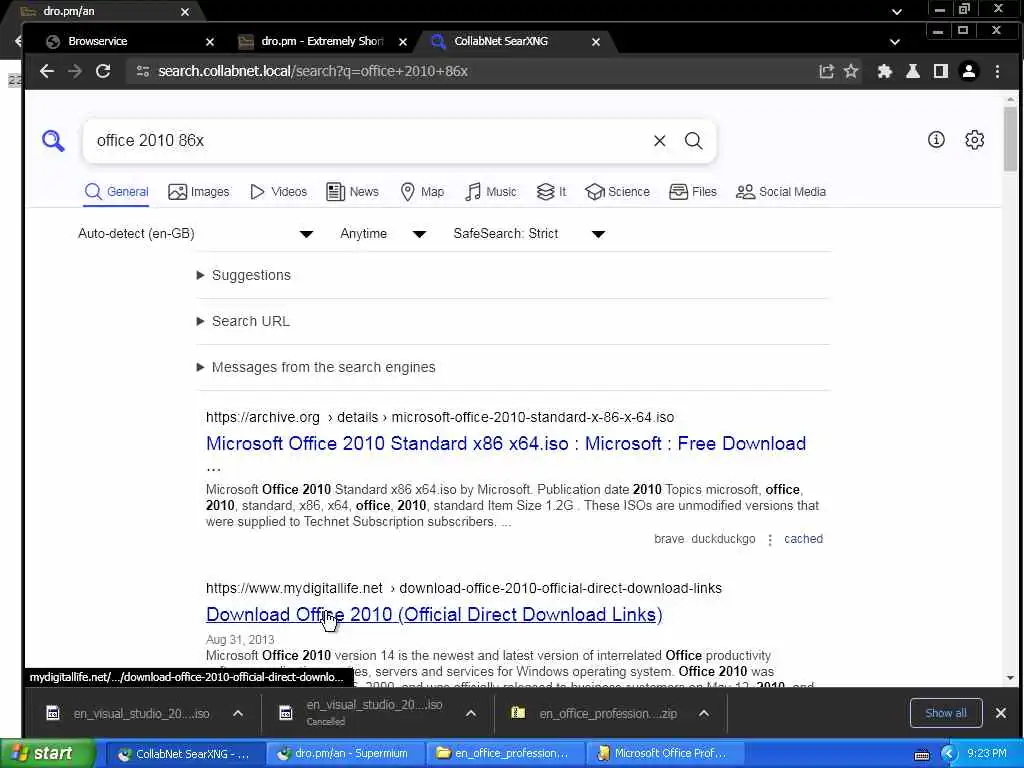Switch to Music category
Viewport: 1024px width, 768px height.
coord(490,192)
